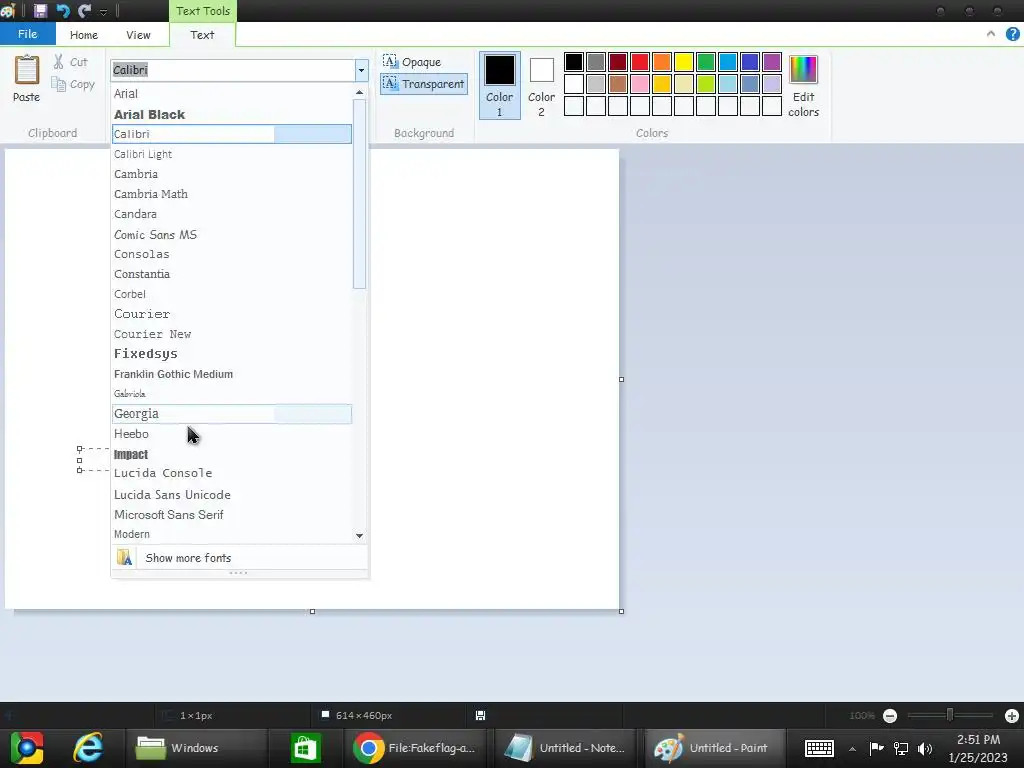Open Internet Explorer from the taskbar

(x=88, y=748)
